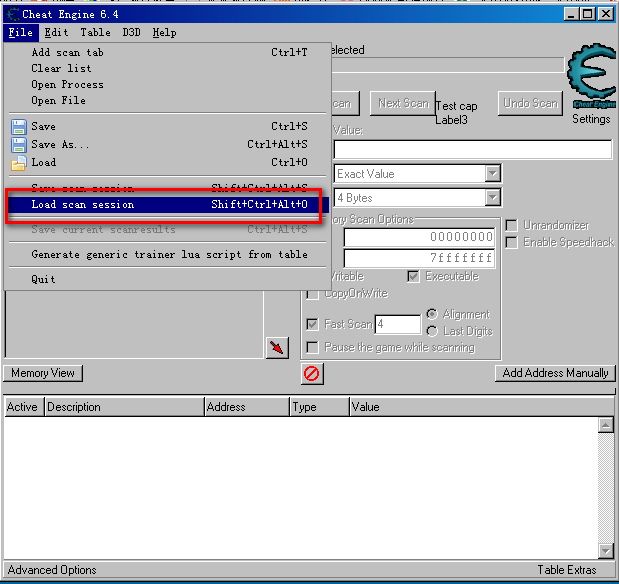Click the address list scrollbar down arrow
The height and width of the screenshot is (584, 619).
605,550
